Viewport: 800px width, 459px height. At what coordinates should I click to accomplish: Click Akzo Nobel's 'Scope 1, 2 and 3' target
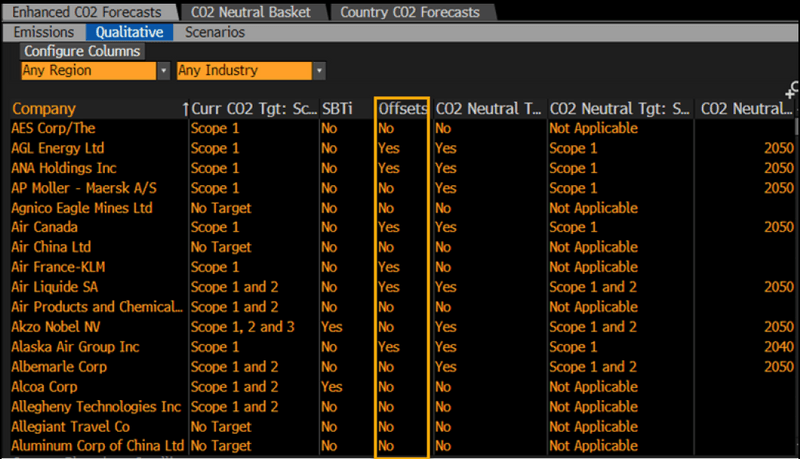pyautogui.click(x=242, y=327)
